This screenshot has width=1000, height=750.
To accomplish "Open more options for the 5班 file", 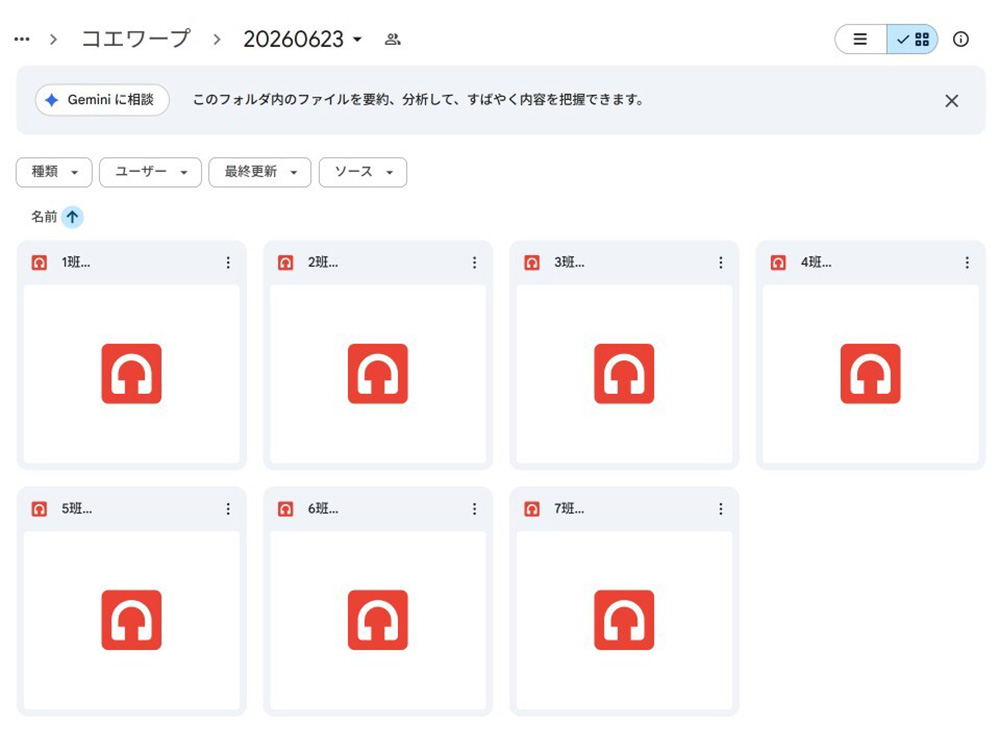I will coord(228,509).
